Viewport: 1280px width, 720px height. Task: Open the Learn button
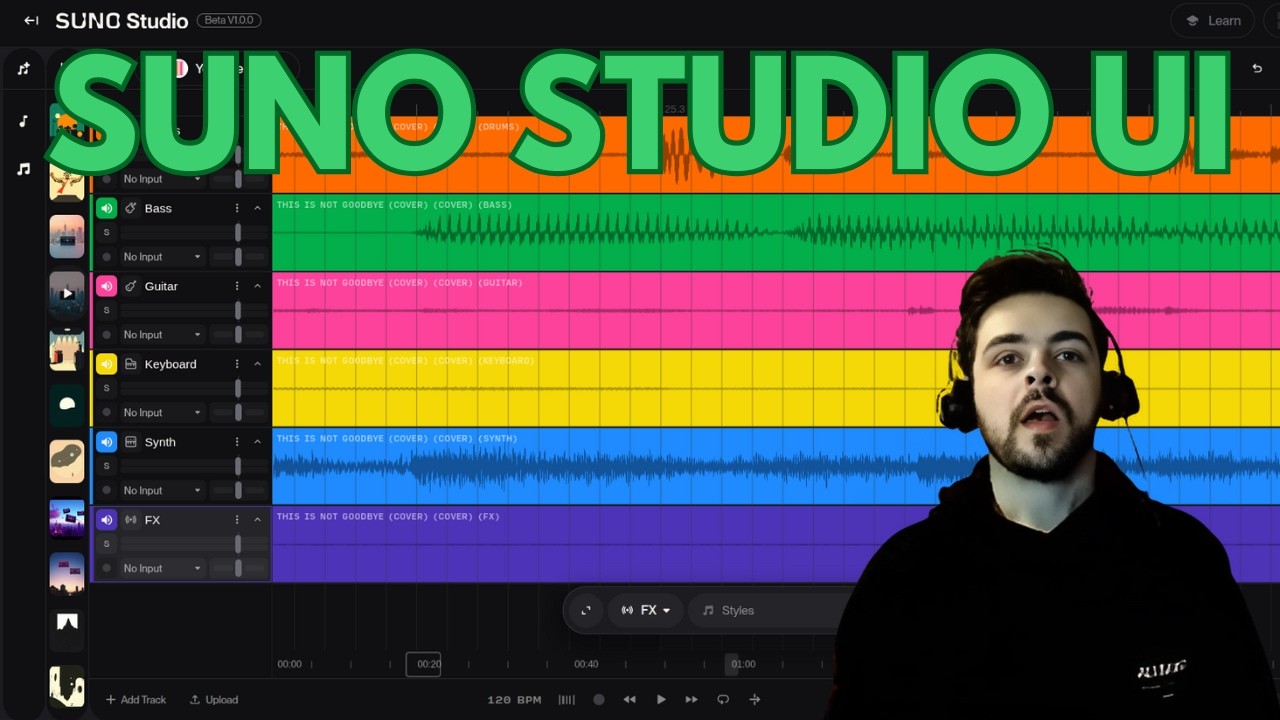coord(1212,20)
